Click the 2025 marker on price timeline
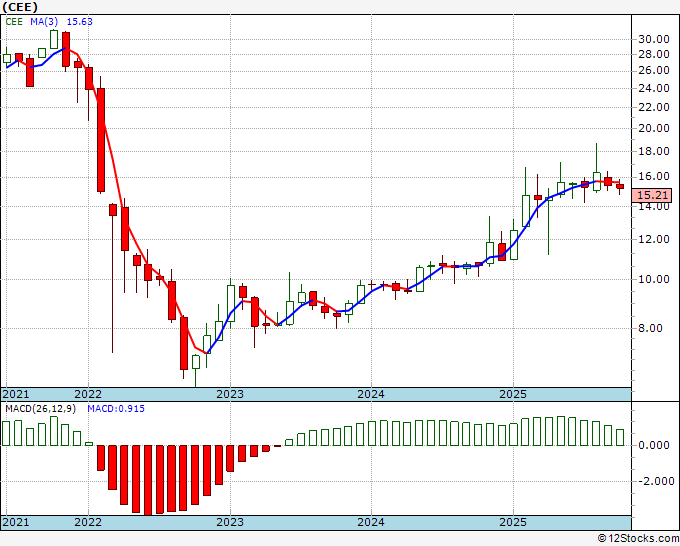The height and width of the screenshot is (546, 680). (x=513, y=394)
